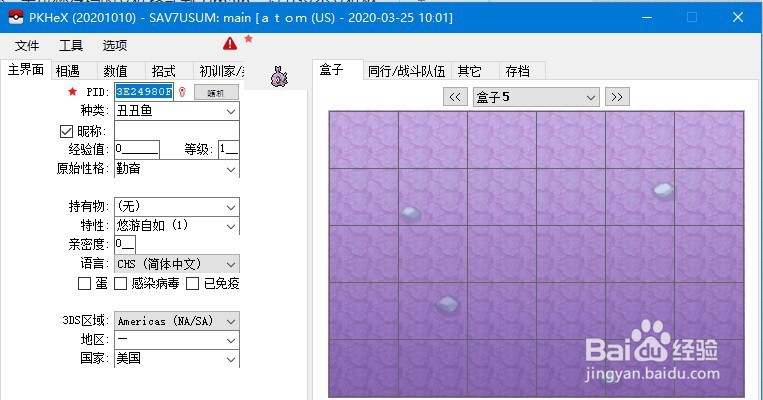Open the 选项 menu
The width and height of the screenshot is (763, 400).
(x=115, y=46)
